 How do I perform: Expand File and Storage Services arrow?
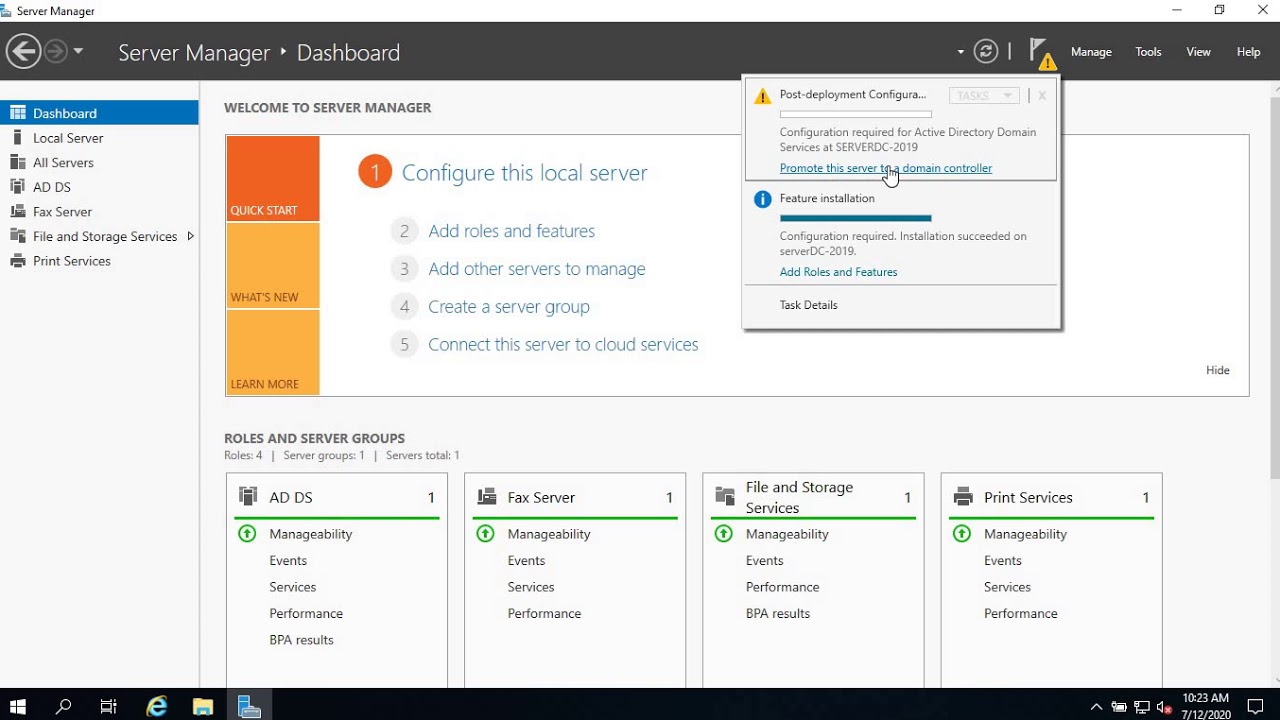pyautogui.click(x=190, y=236)
